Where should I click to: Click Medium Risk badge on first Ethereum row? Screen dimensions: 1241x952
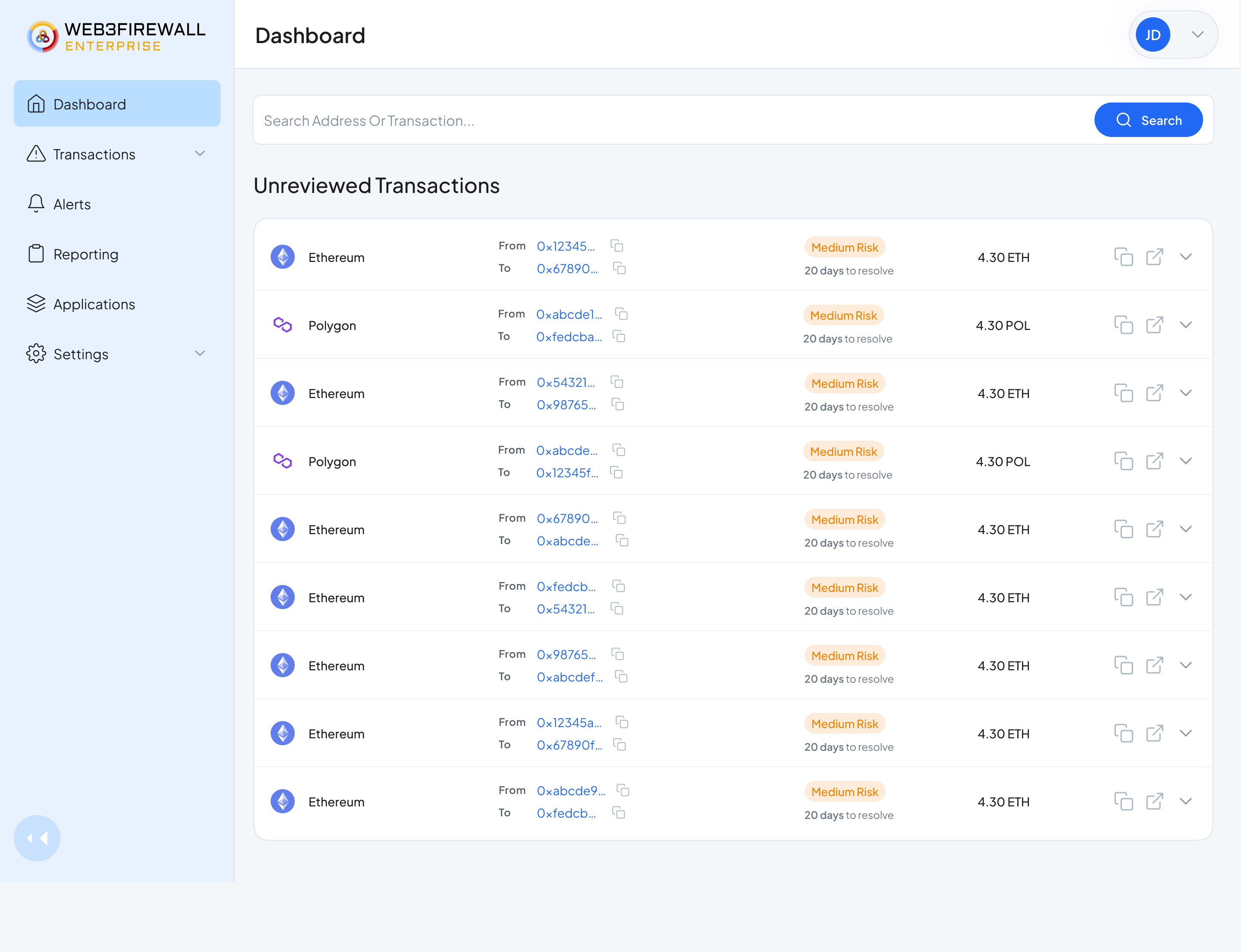844,247
